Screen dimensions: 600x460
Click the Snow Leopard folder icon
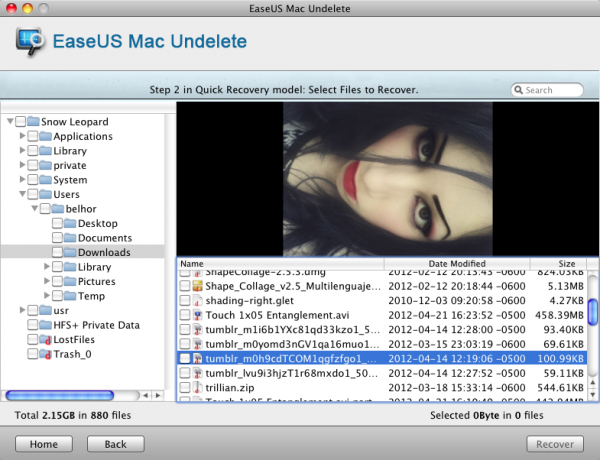[33, 121]
